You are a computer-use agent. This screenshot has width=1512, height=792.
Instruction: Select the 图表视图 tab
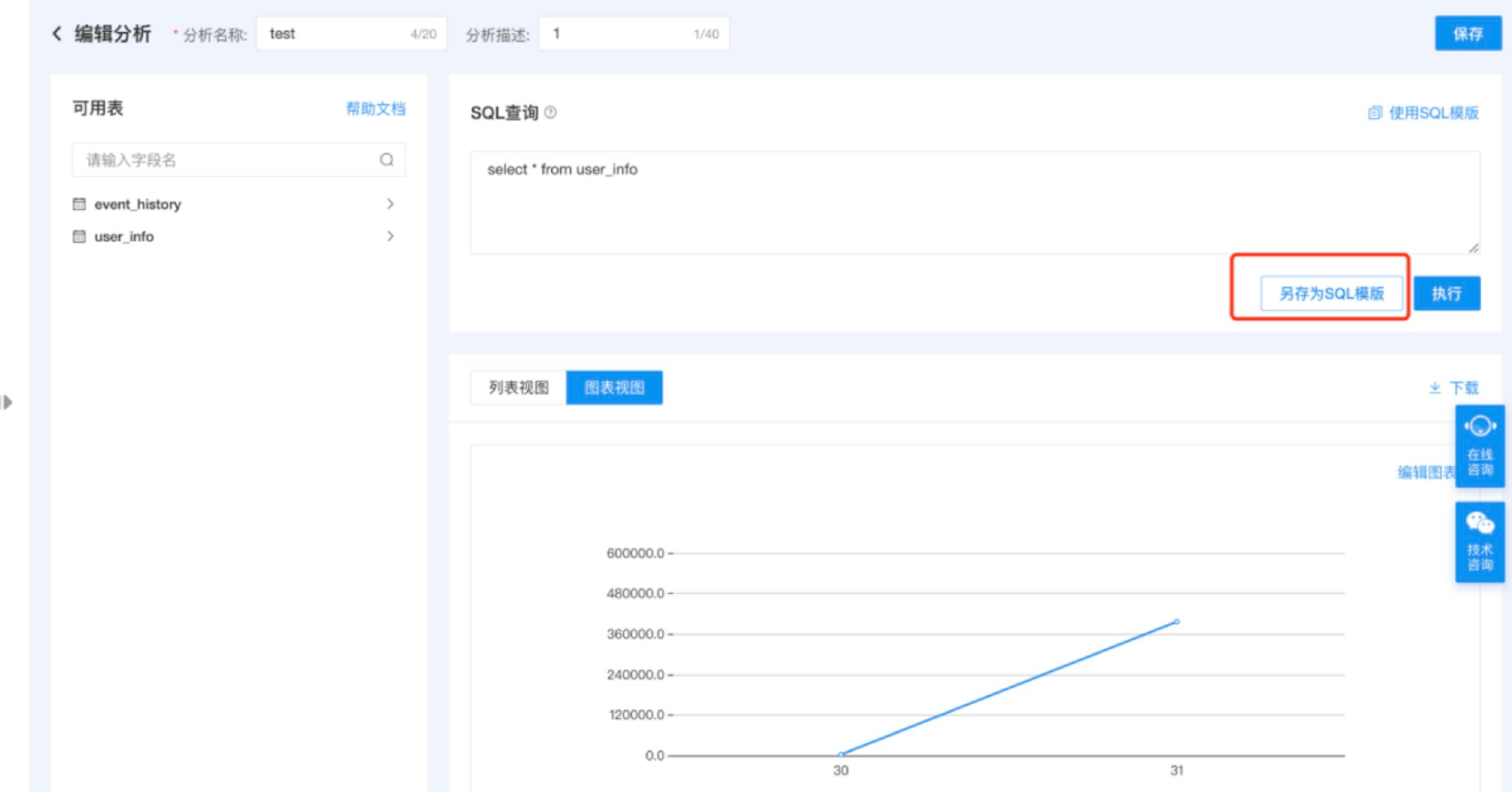tap(614, 387)
